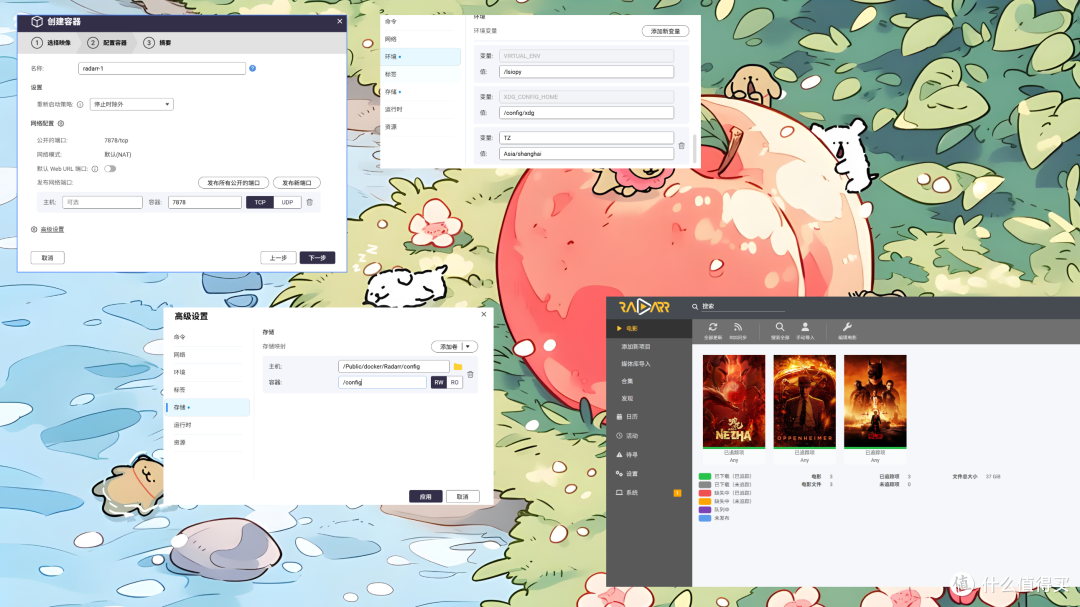This screenshot has height=607, width=1080.
Task: Click the 手动导入 person icon
Action: pyautogui.click(x=804, y=327)
